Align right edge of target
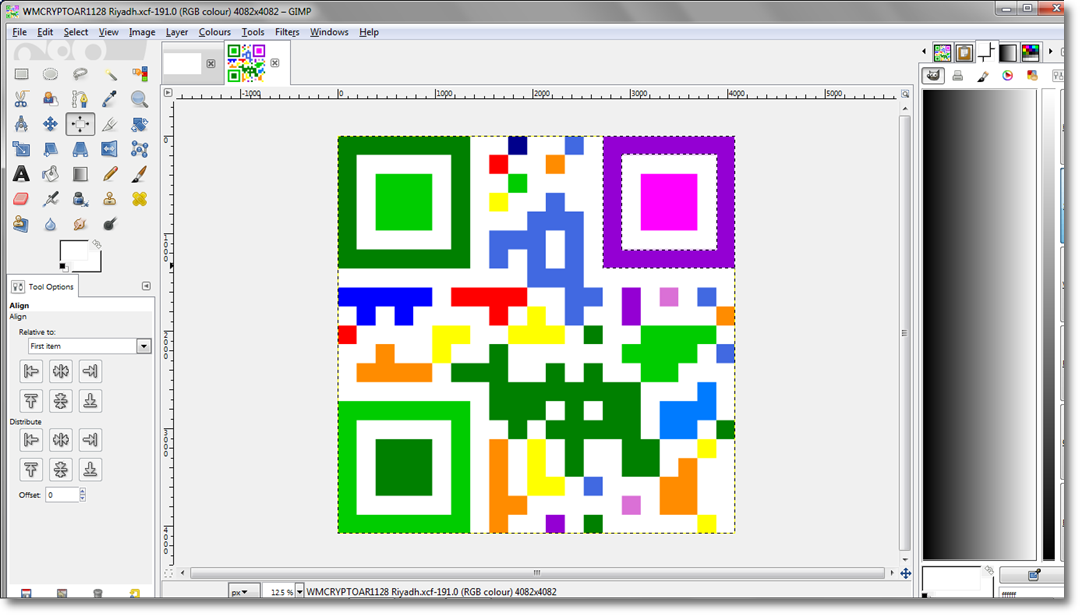 point(90,371)
